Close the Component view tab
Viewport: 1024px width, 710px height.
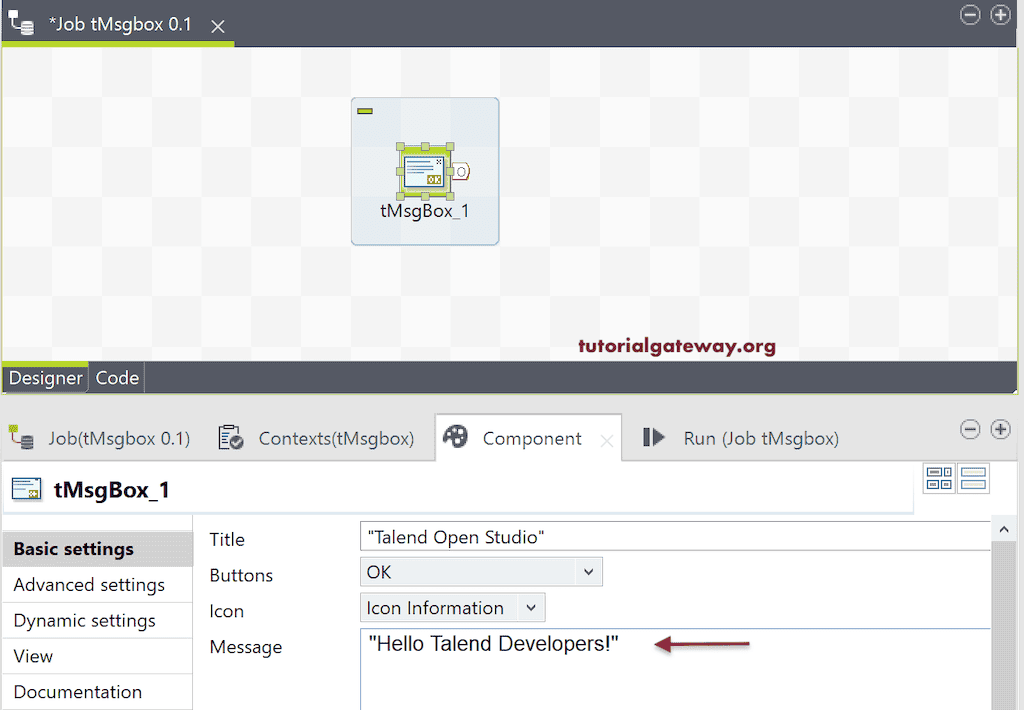[607, 442]
